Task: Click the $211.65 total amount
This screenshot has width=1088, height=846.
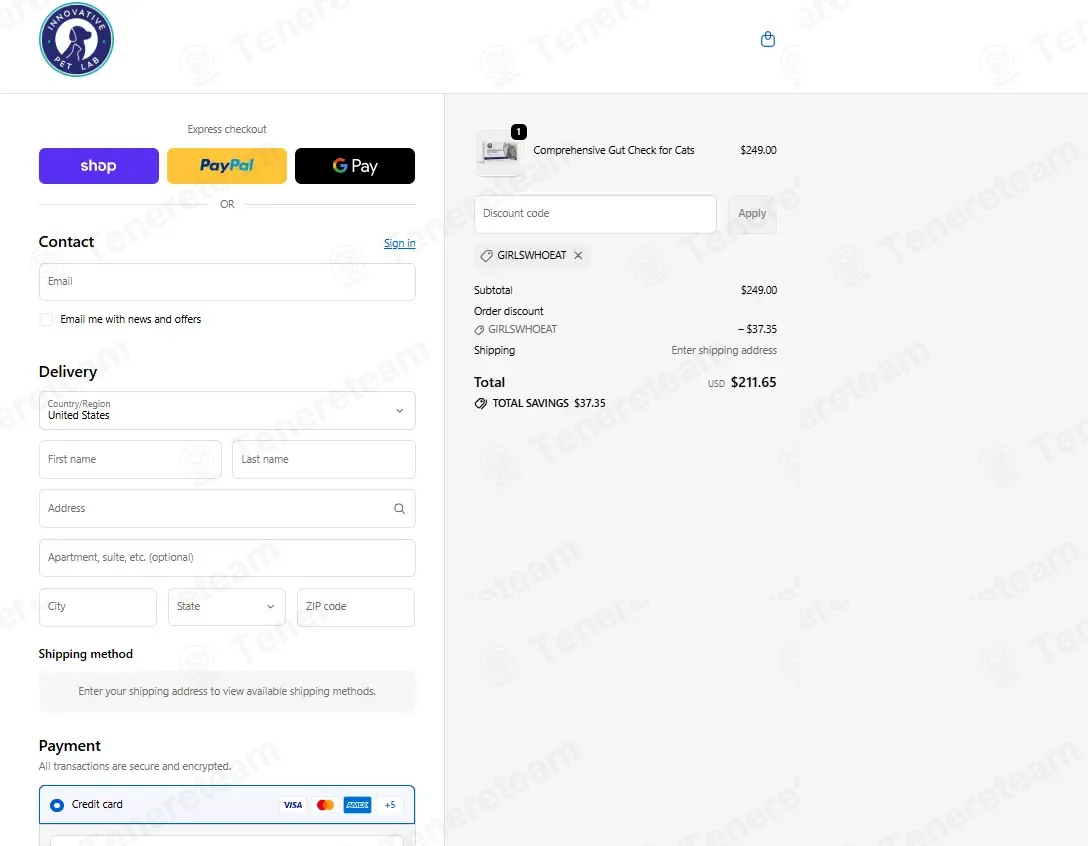Action: [754, 382]
